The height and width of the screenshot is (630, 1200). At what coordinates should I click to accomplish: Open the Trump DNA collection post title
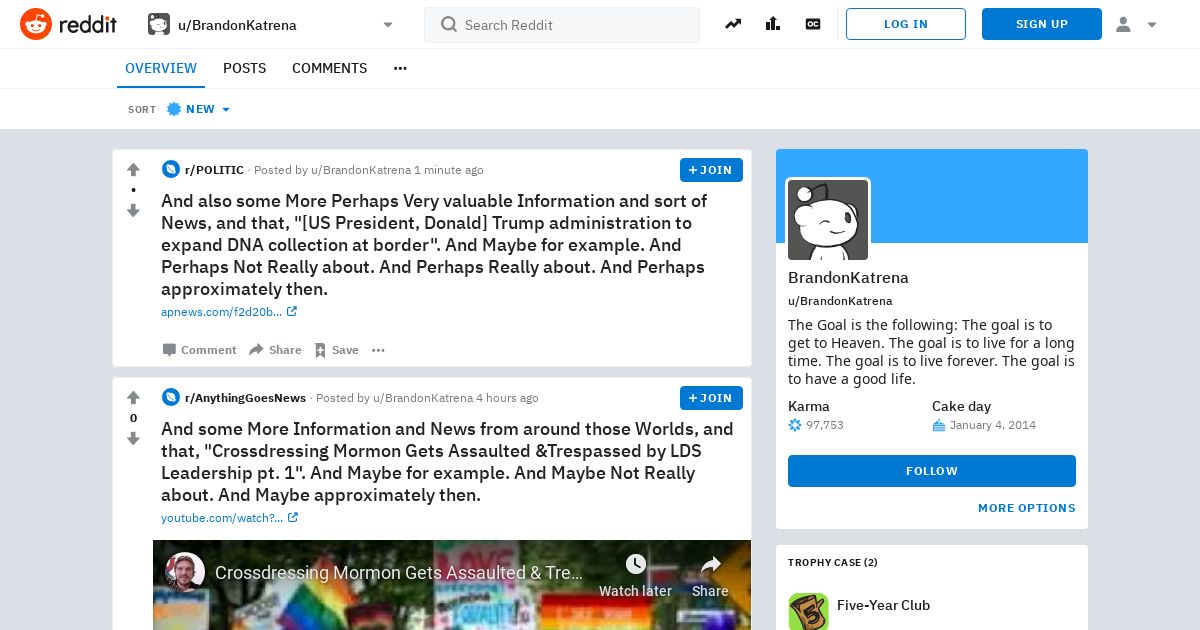point(434,245)
